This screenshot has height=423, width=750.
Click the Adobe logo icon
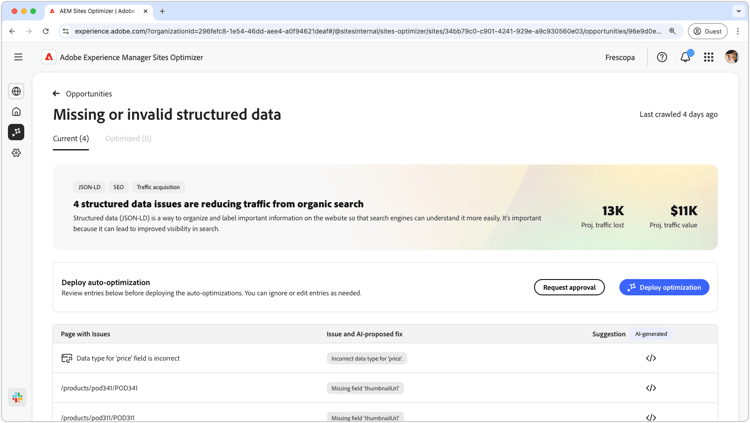click(49, 57)
